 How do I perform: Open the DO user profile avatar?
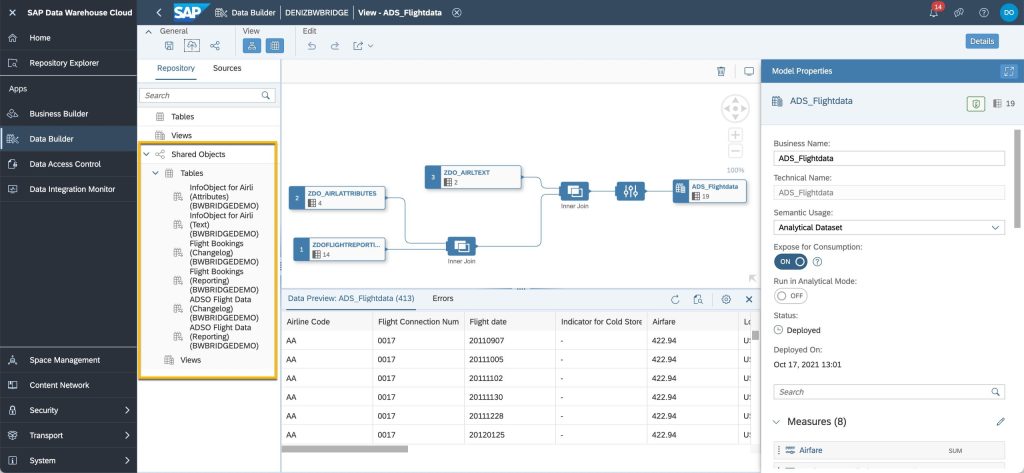click(x=1008, y=12)
